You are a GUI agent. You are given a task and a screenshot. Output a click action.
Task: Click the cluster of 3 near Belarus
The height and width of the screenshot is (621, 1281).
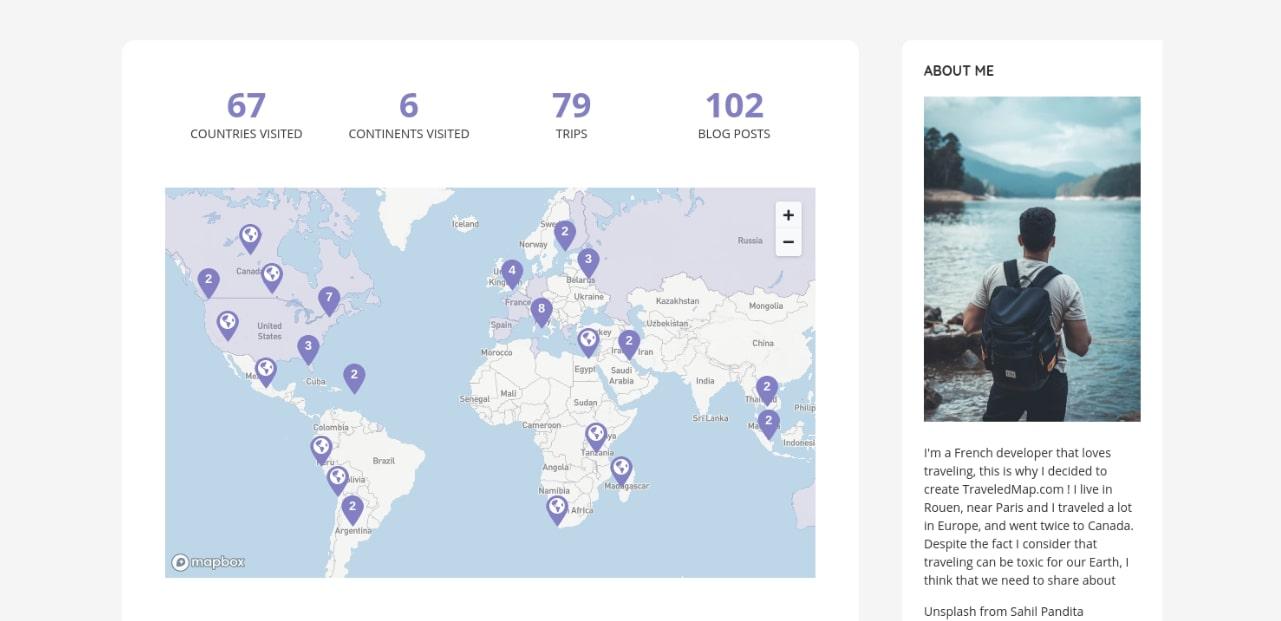coord(588,261)
